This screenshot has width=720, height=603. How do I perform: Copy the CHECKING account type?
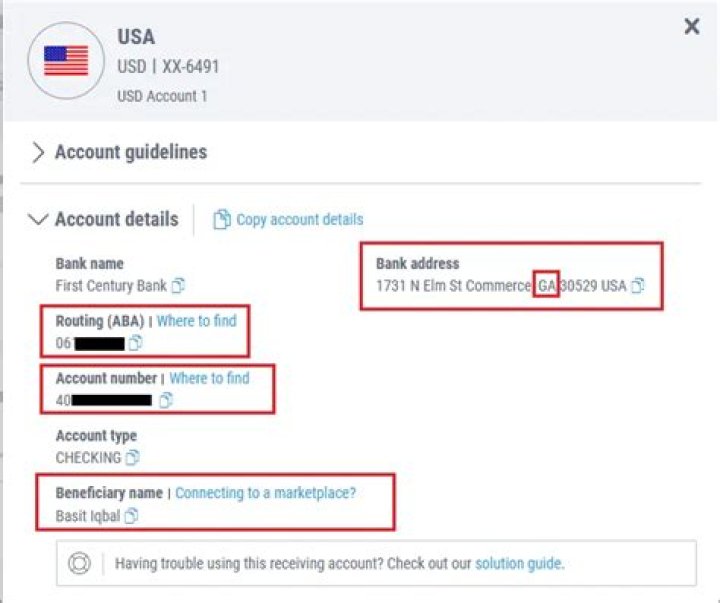coord(132,458)
